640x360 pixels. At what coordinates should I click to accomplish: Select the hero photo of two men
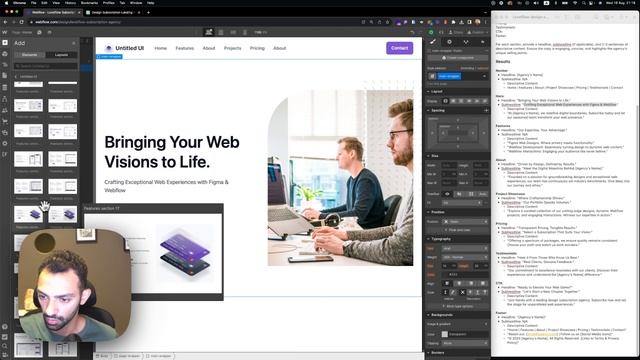(x=340, y=178)
